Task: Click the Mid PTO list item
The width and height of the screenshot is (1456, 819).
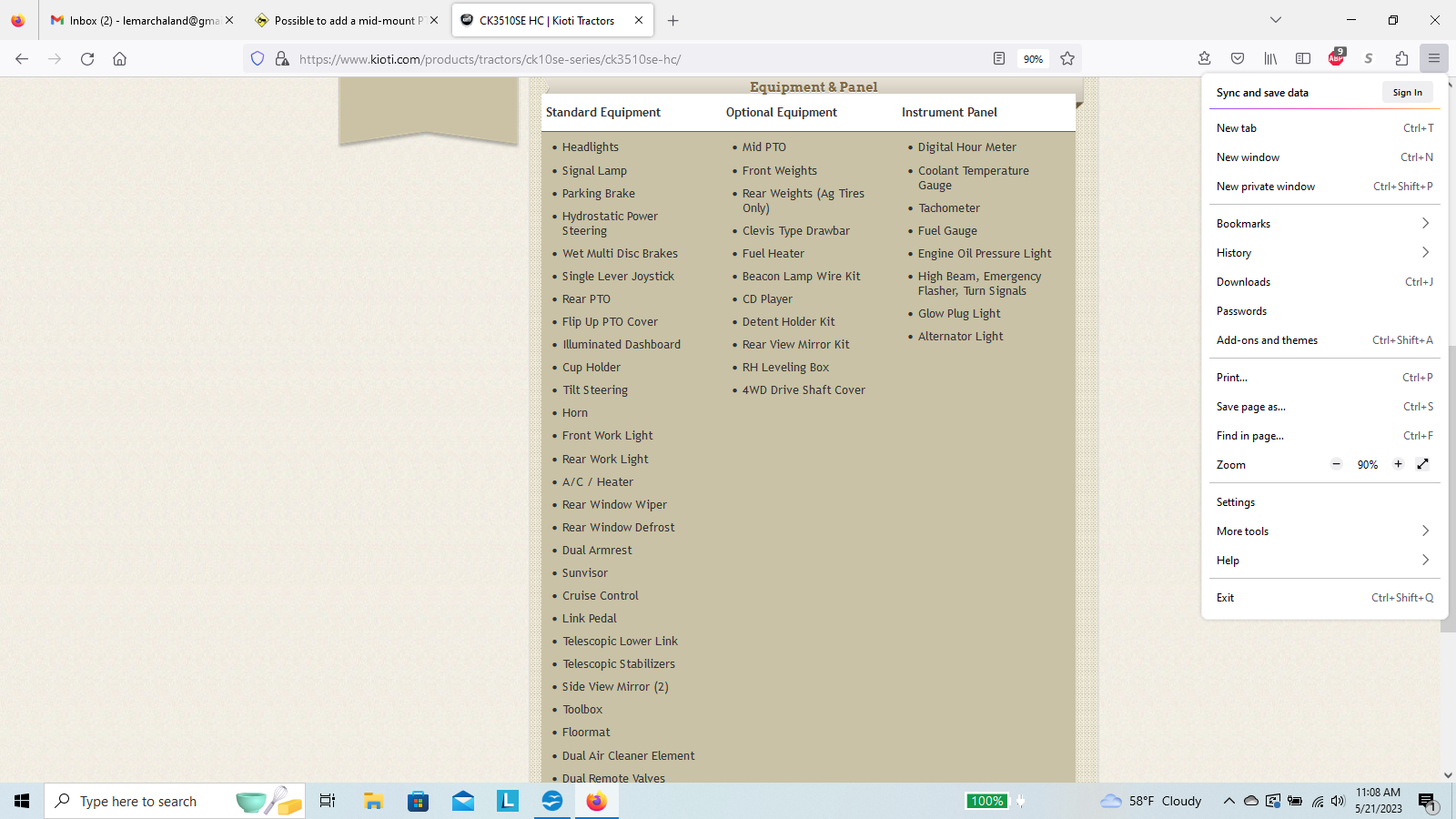Action: [x=764, y=147]
